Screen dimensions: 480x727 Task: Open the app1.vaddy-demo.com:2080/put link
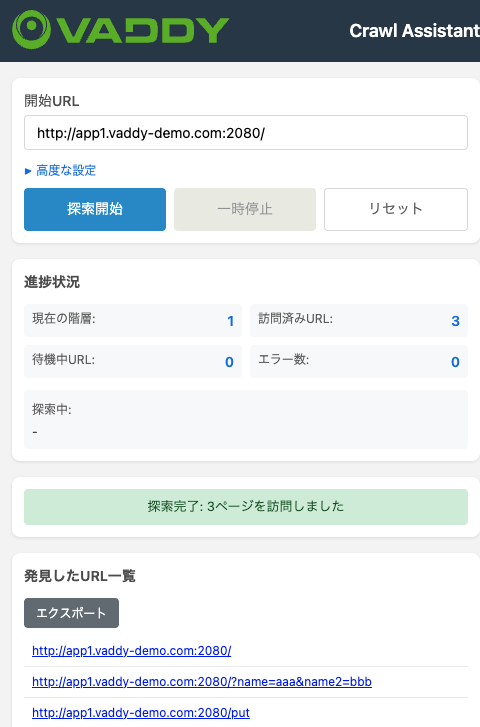tap(141, 712)
